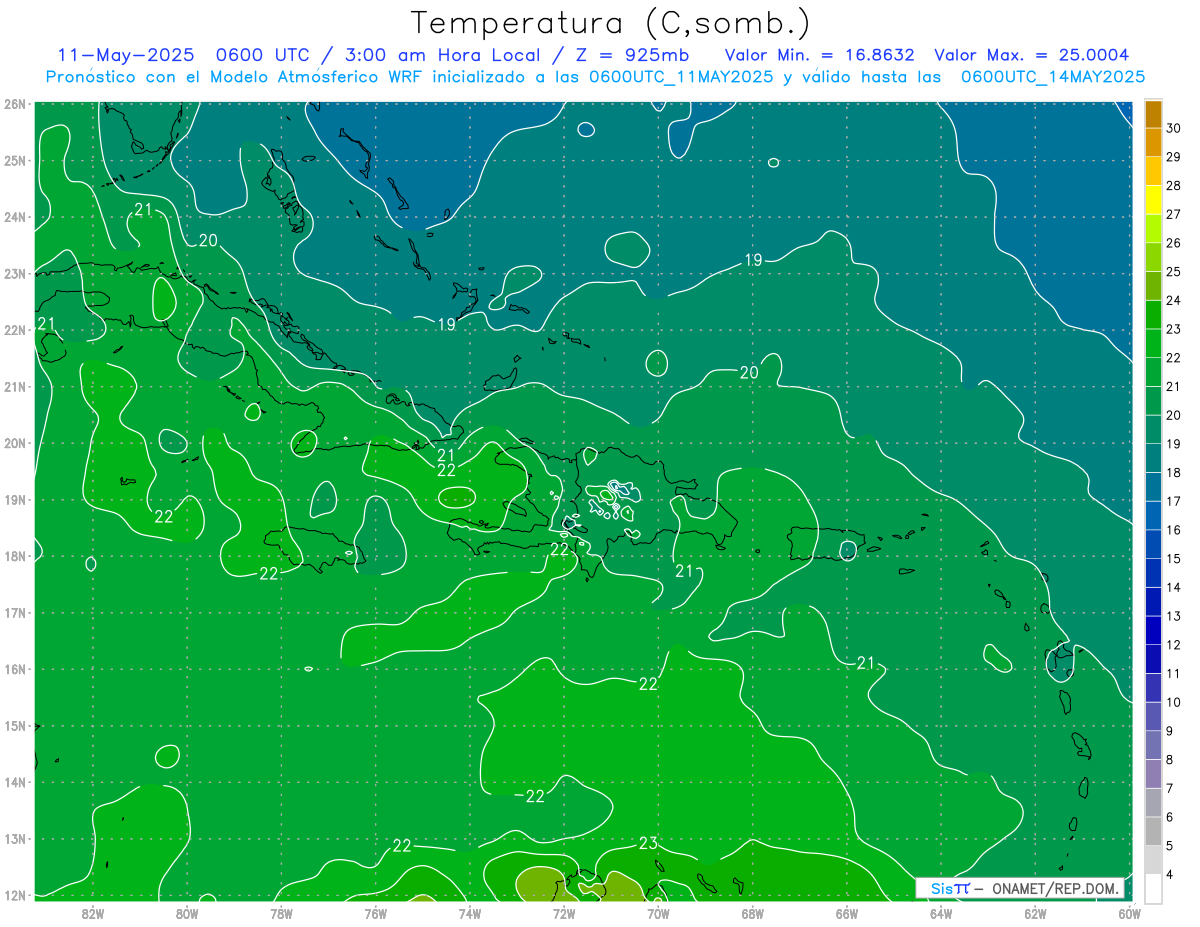Click the '60W' longitude label
1200x927 pixels.
(x=1129, y=912)
